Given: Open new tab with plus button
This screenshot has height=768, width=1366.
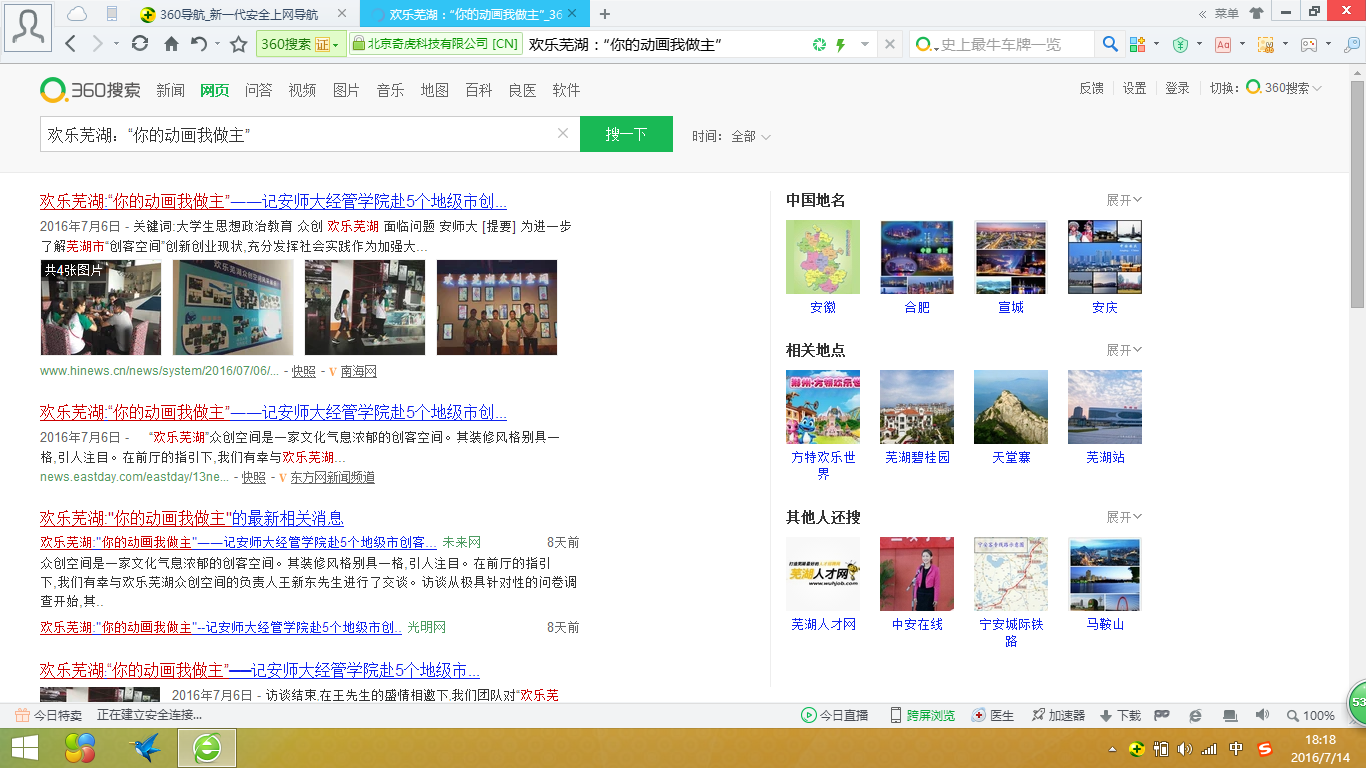Looking at the screenshot, I should tap(605, 14).
